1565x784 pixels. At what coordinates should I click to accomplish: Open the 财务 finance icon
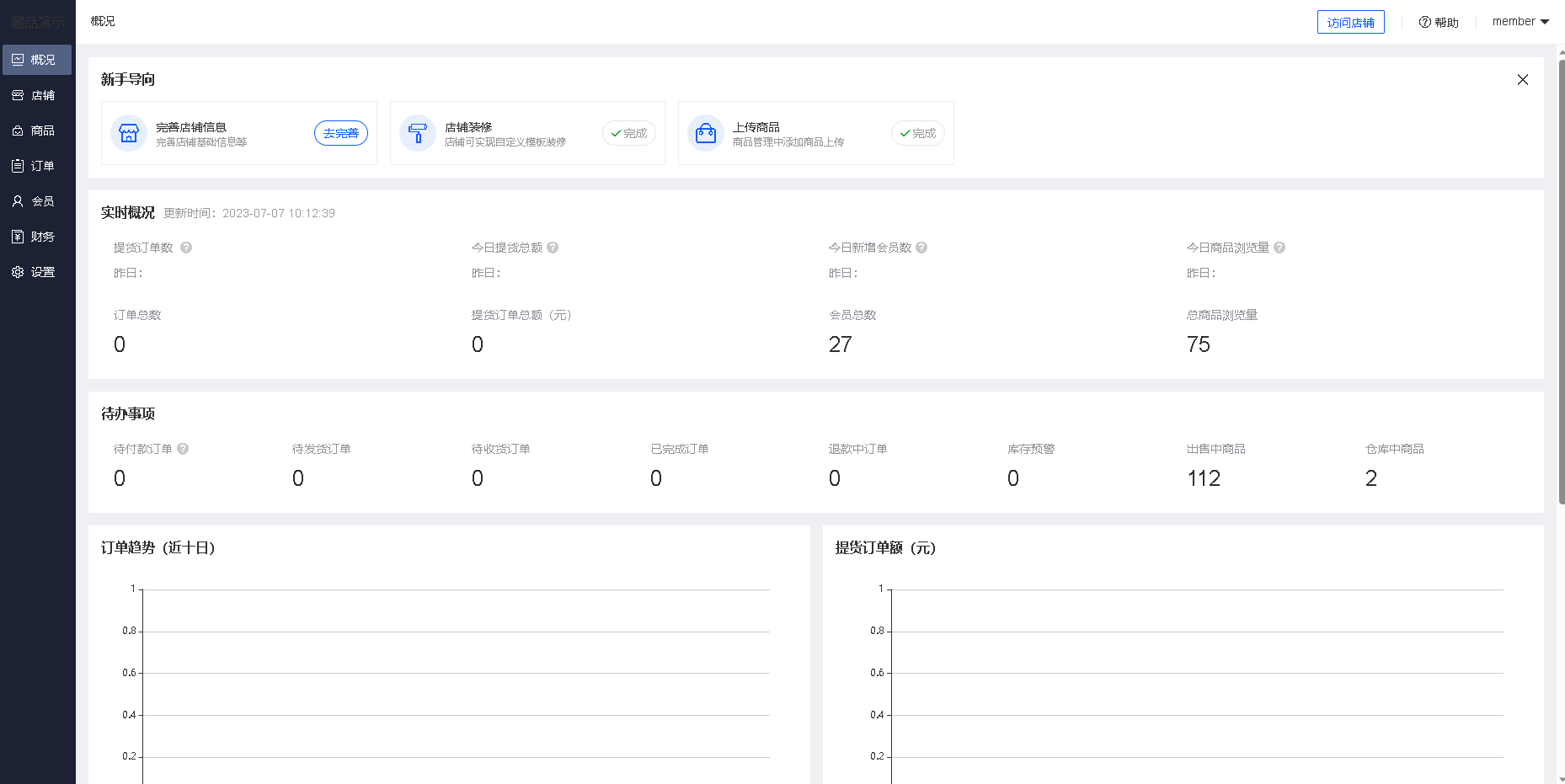point(18,237)
